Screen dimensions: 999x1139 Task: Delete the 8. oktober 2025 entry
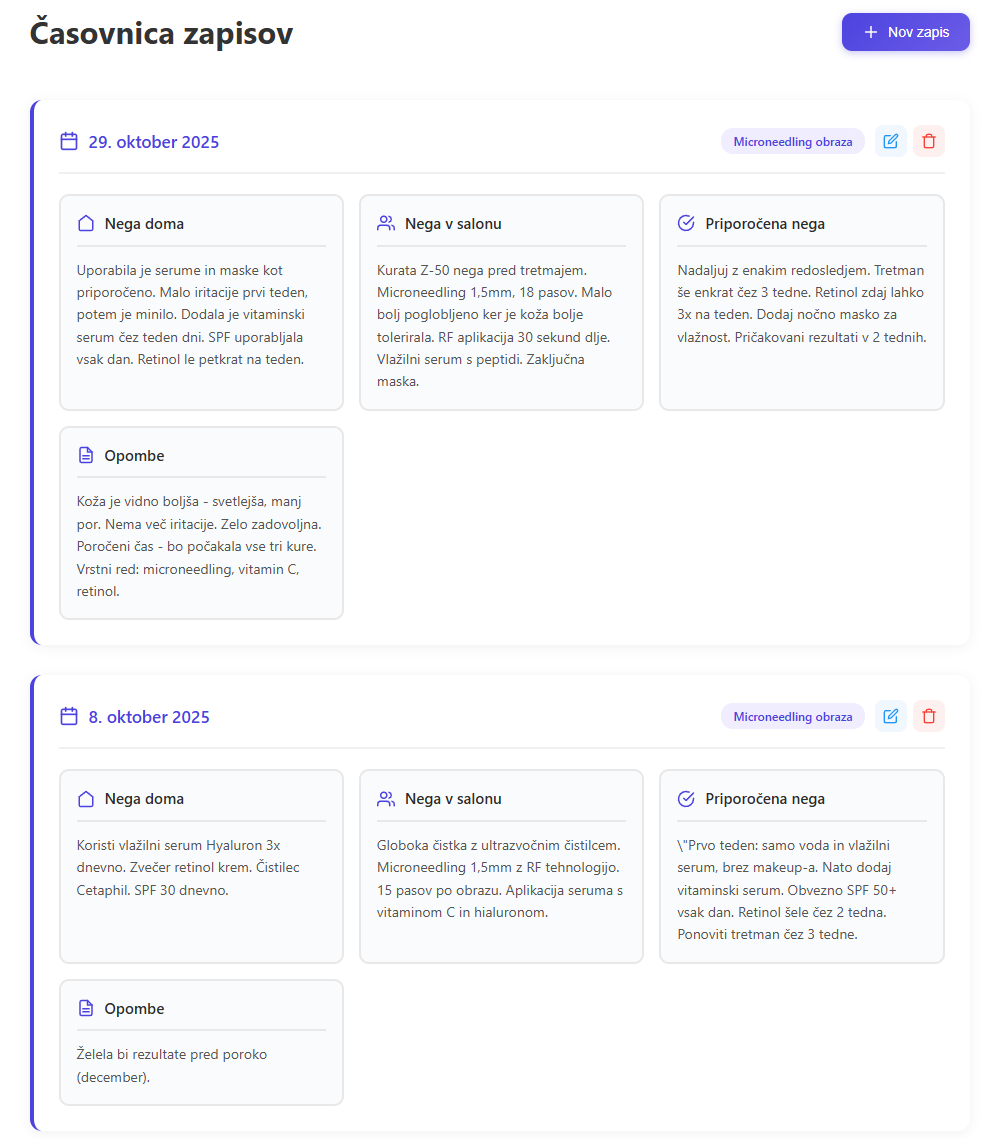pos(929,716)
